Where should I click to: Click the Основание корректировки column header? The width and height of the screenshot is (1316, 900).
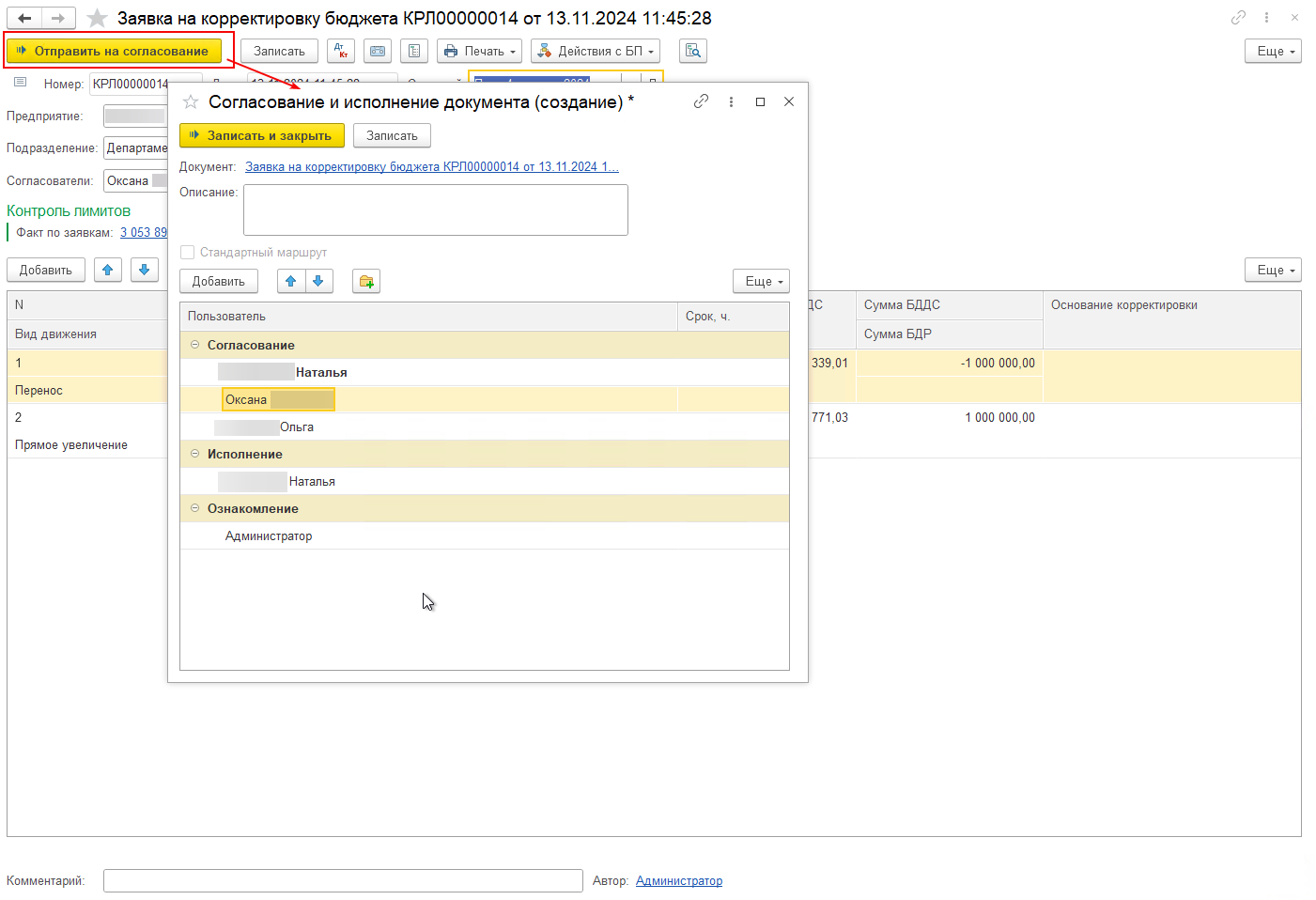(1171, 319)
